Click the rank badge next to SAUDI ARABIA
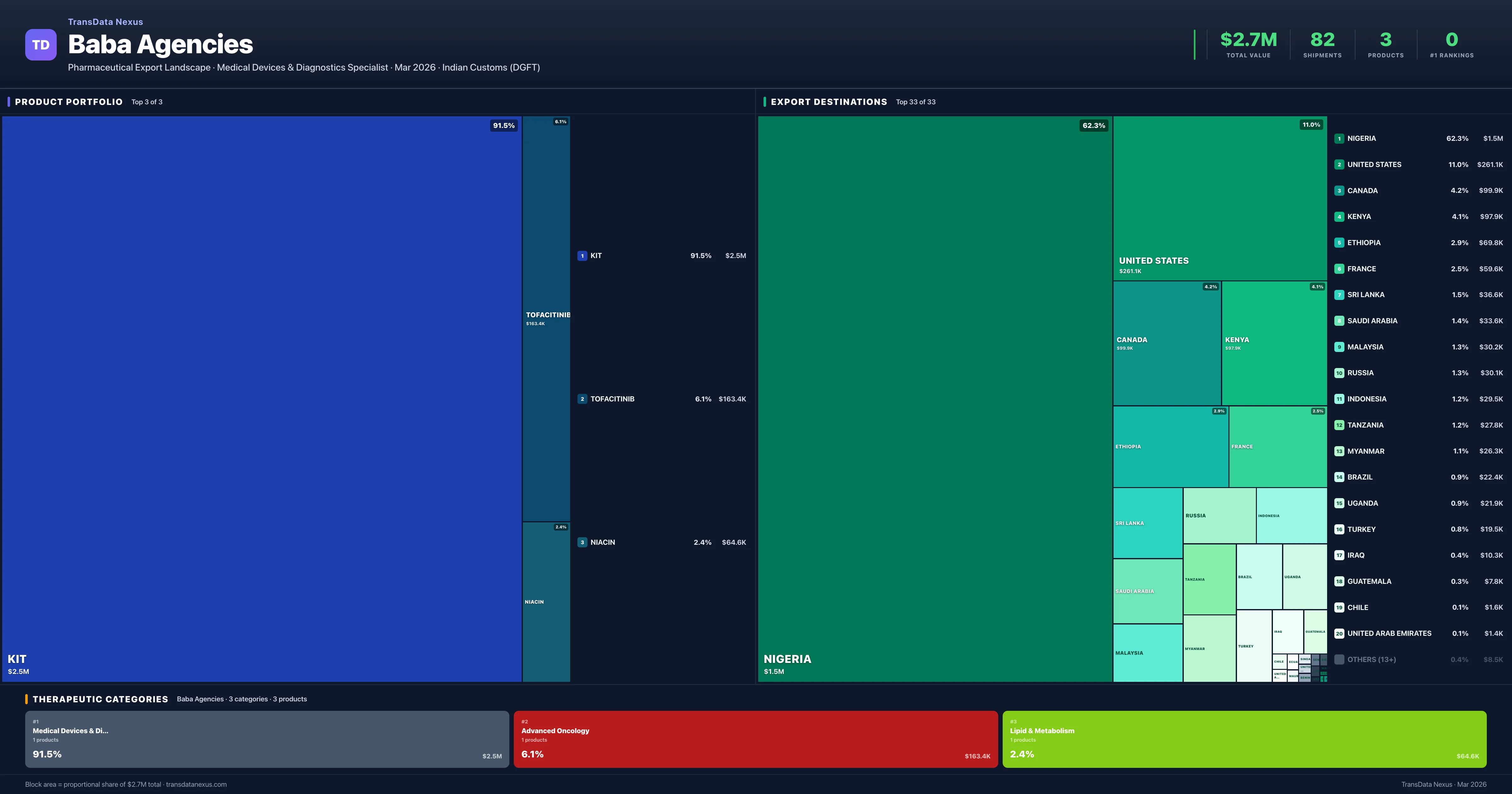Image resolution: width=1512 pixels, height=794 pixels. tap(1340, 321)
